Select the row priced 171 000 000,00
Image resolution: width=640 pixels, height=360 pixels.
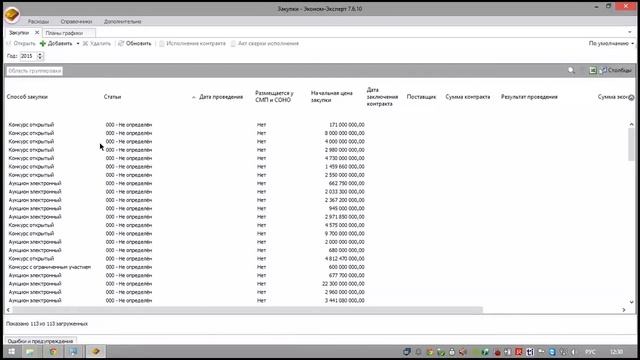pos(317,124)
